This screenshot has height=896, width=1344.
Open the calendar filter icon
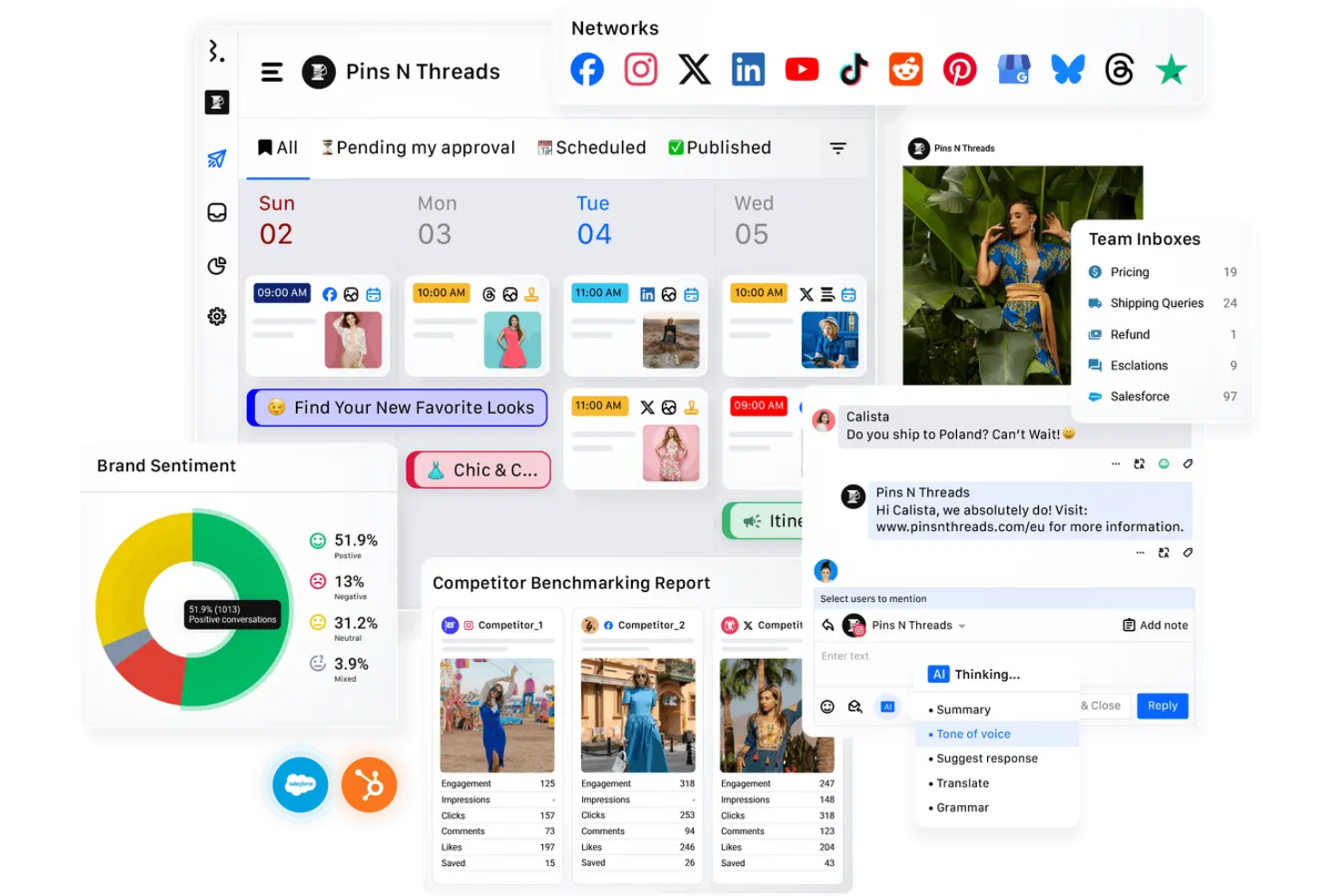pyautogui.click(x=838, y=148)
